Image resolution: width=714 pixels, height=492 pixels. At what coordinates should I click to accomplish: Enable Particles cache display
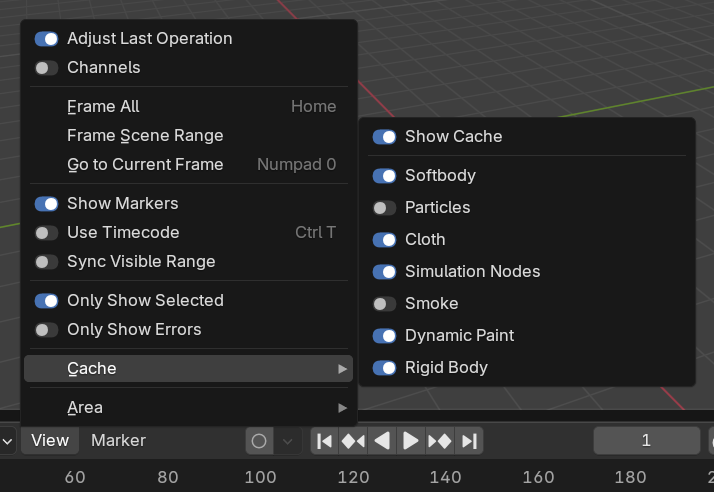click(384, 208)
